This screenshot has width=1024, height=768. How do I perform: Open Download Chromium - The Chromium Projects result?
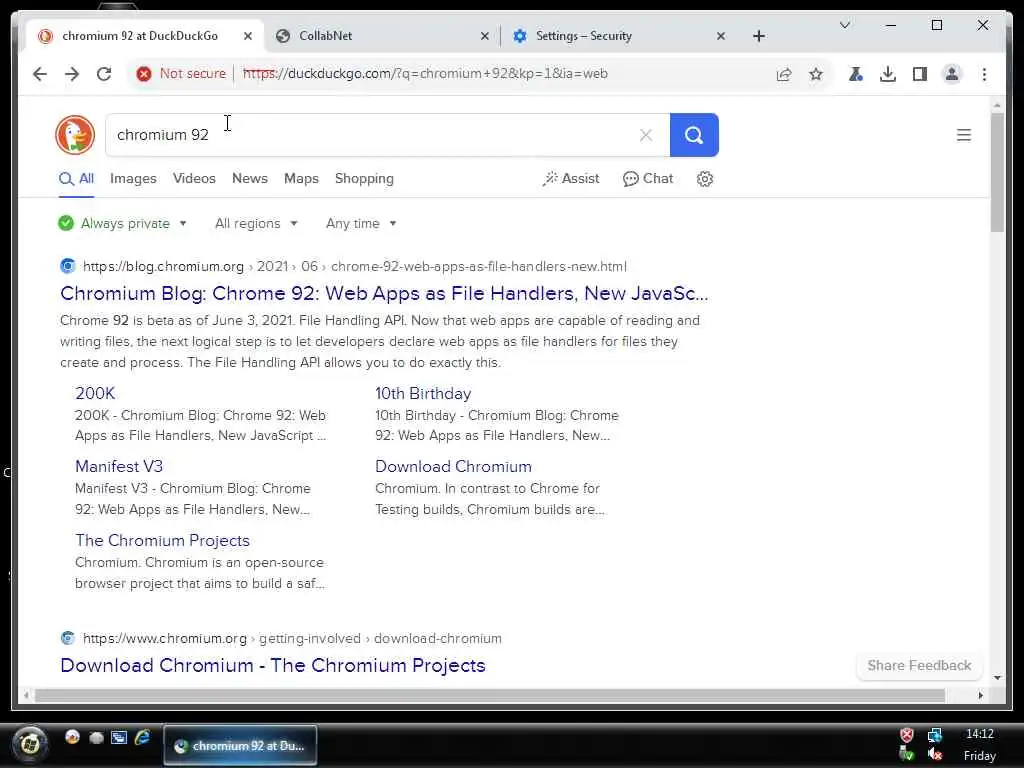[x=273, y=665]
